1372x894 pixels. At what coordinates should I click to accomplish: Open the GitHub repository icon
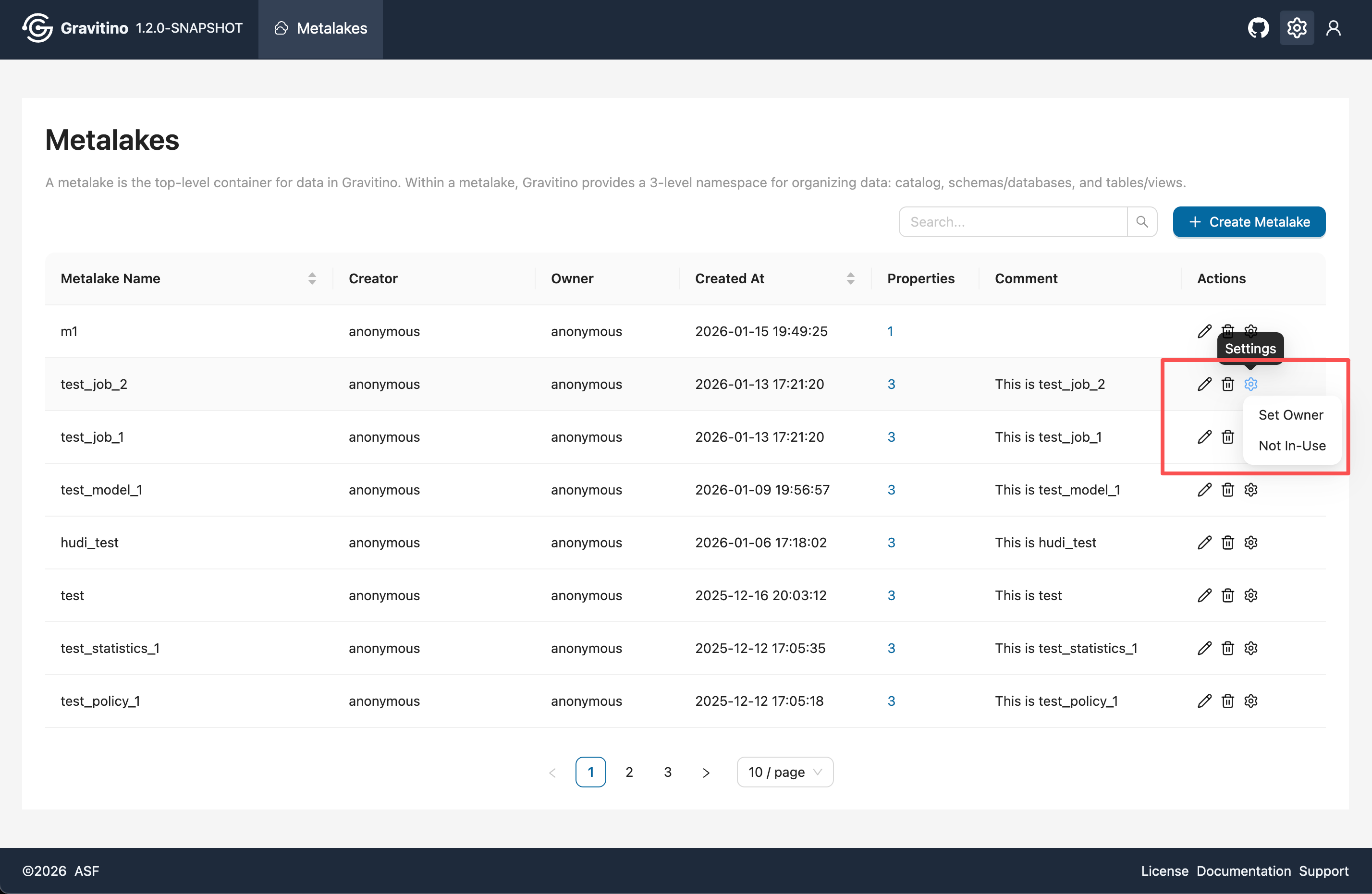tap(1258, 28)
